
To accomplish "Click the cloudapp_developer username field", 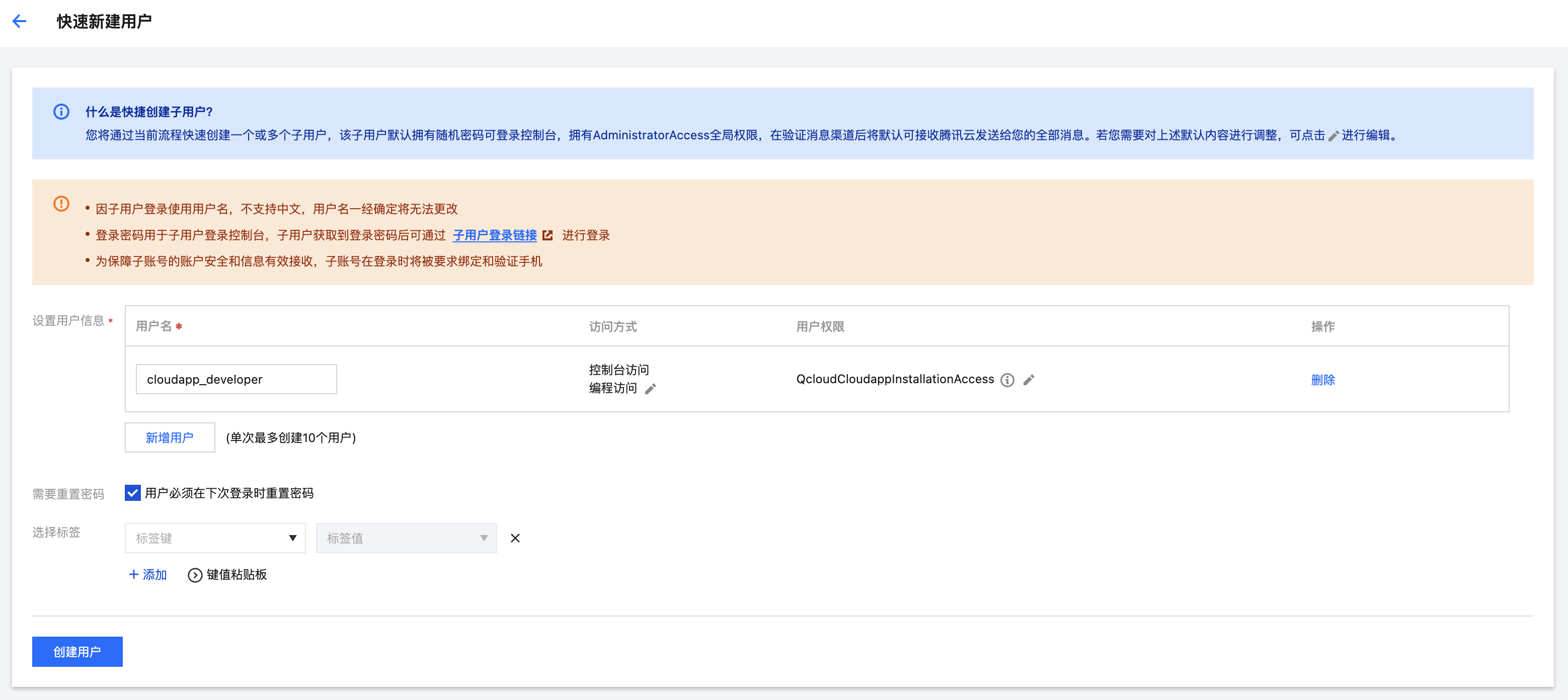I will 236,380.
